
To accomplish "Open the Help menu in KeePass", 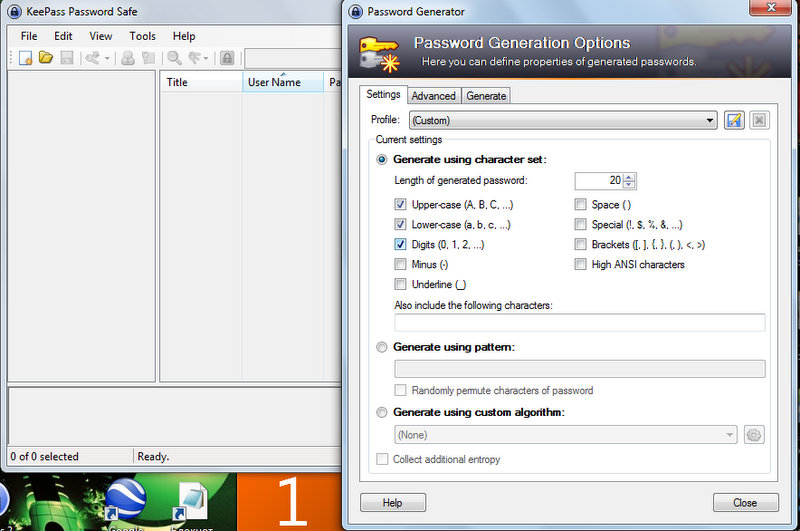I will click(x=184, y=36).
